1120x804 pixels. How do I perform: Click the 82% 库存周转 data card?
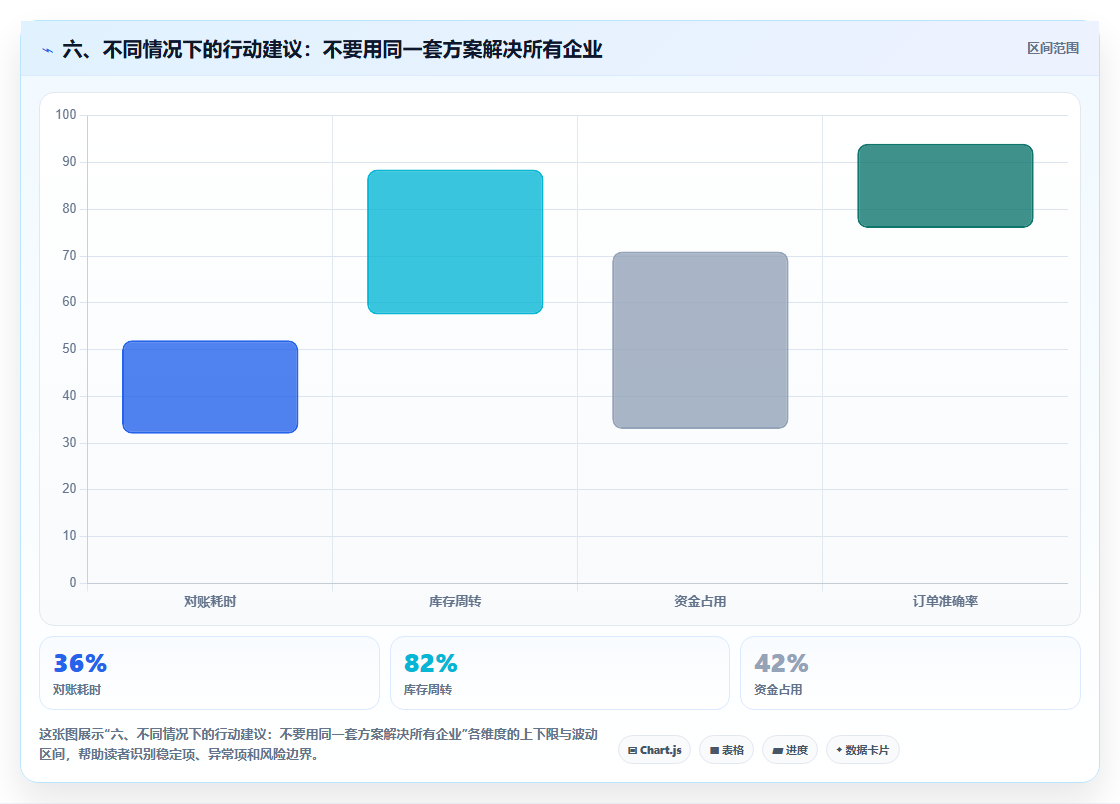point(559,673)
